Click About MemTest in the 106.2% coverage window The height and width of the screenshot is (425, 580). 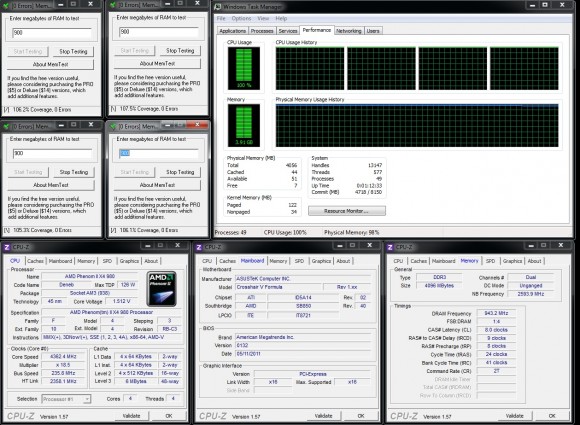(50, 64)
